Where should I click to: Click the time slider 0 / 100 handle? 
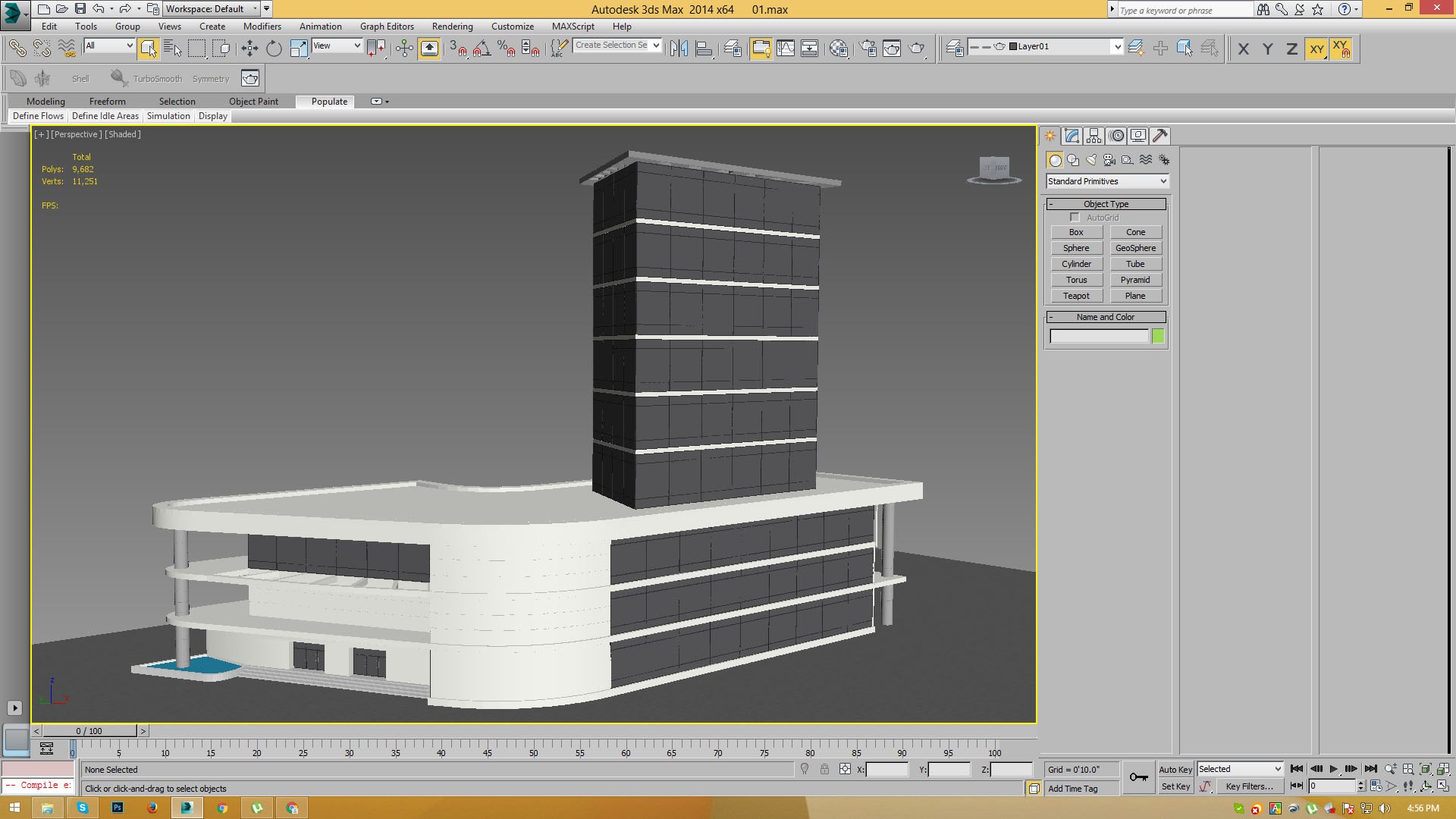pyautogui.click(x=89, y=731)
